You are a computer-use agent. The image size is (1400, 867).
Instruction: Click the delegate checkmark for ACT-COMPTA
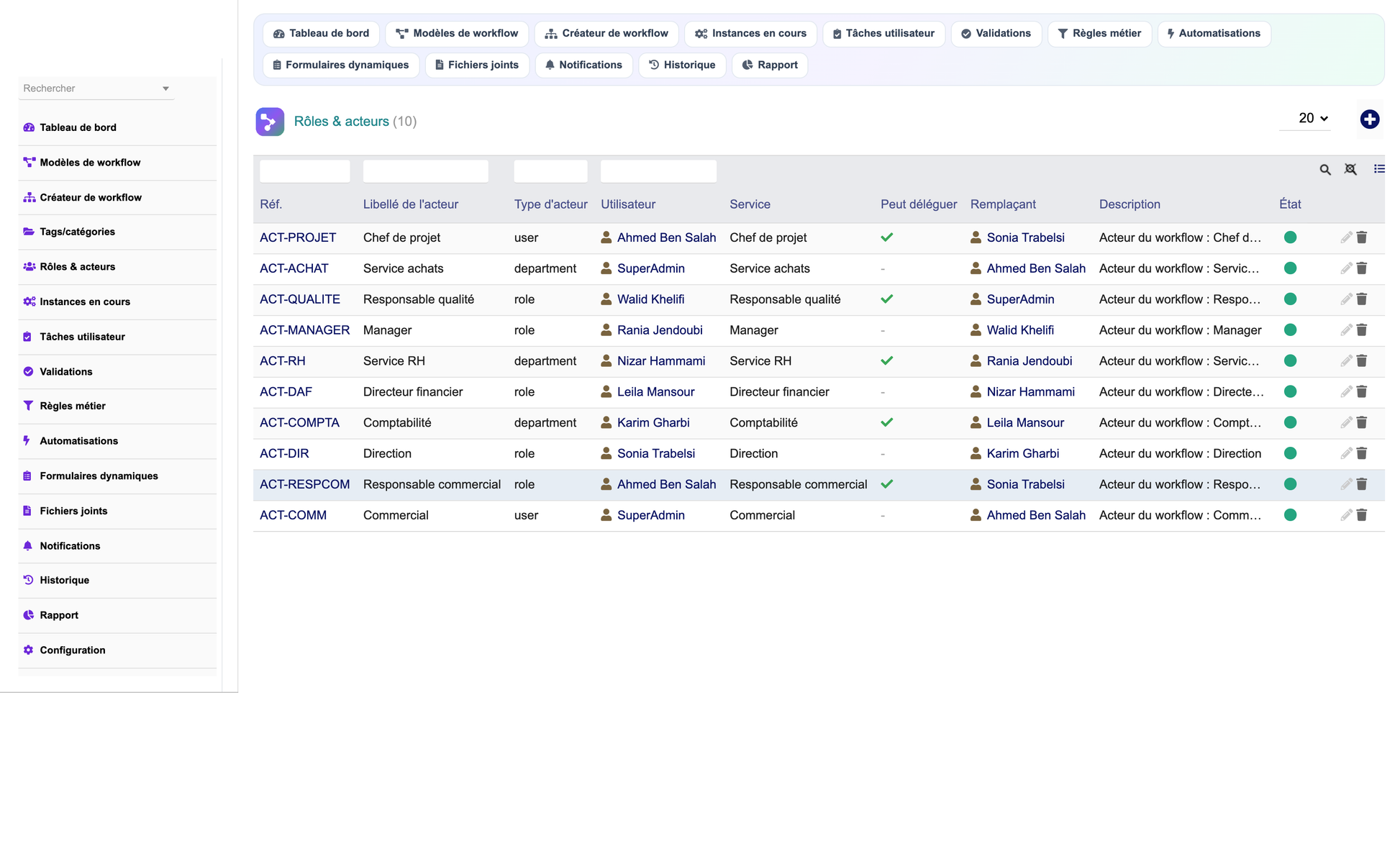(886, 423)
